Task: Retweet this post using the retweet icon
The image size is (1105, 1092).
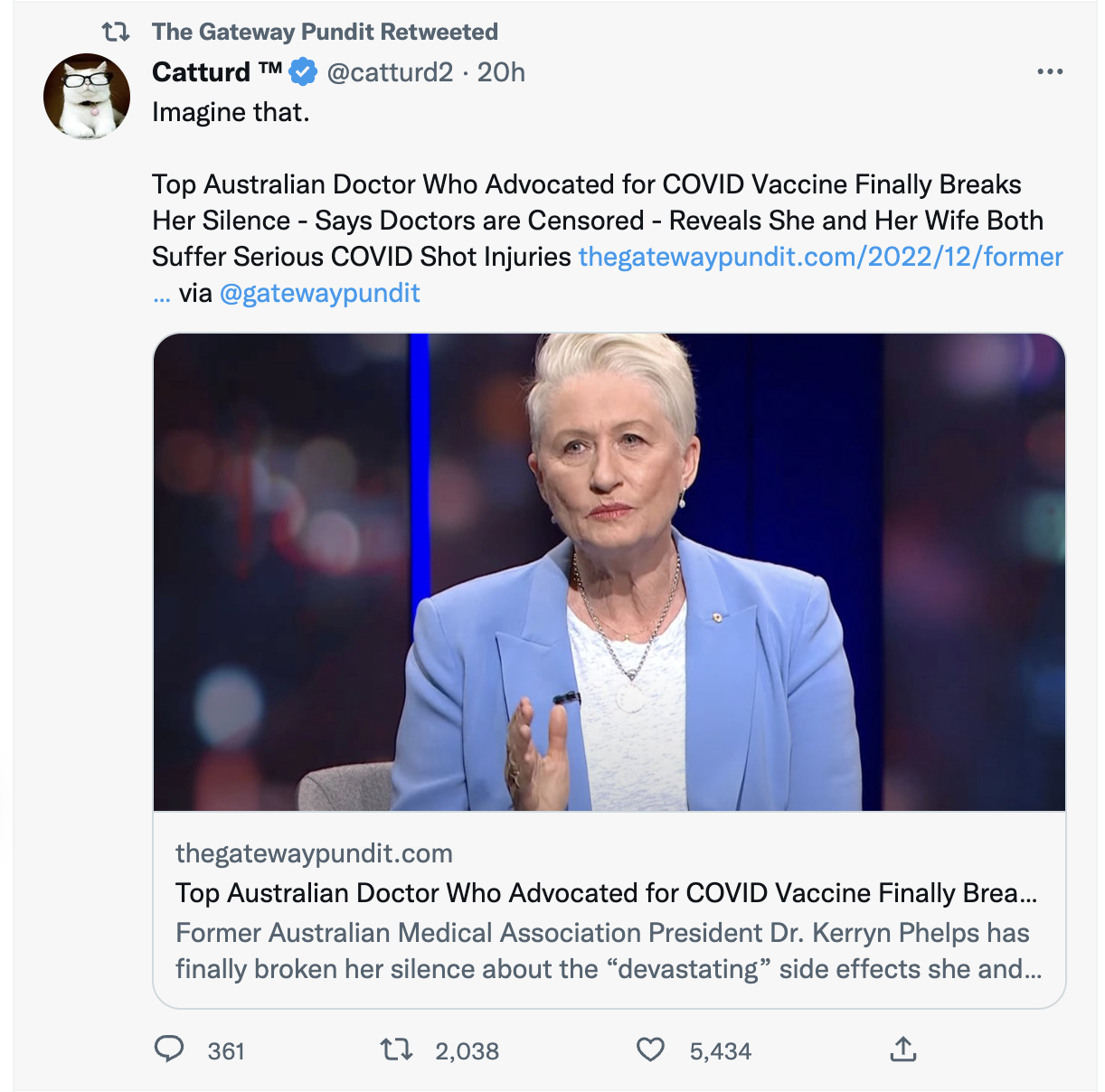Action: [x=396, y=1050]
